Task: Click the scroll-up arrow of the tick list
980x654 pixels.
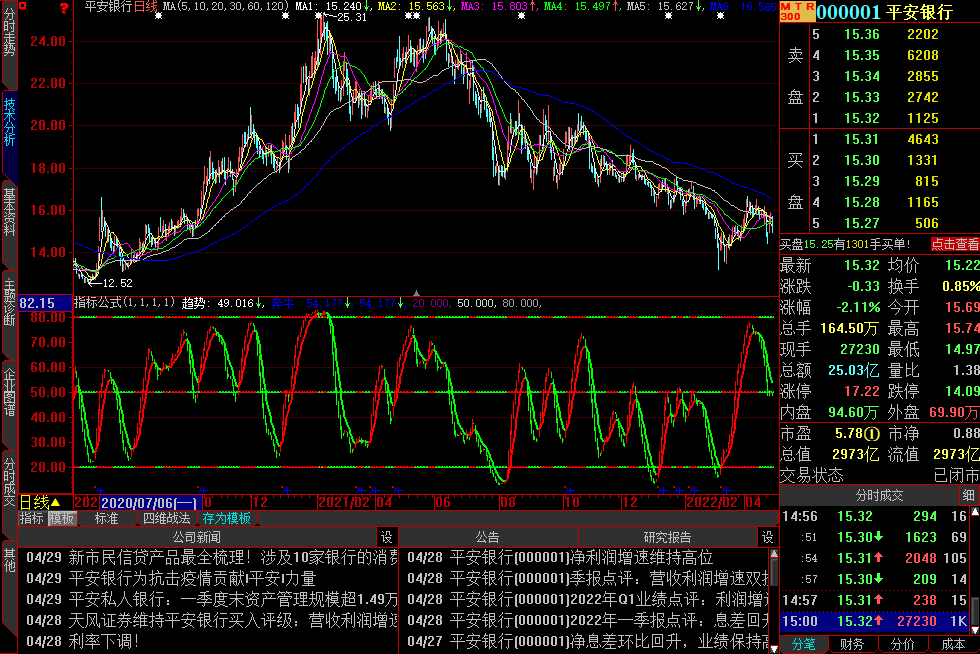Action: pos(974,512)
